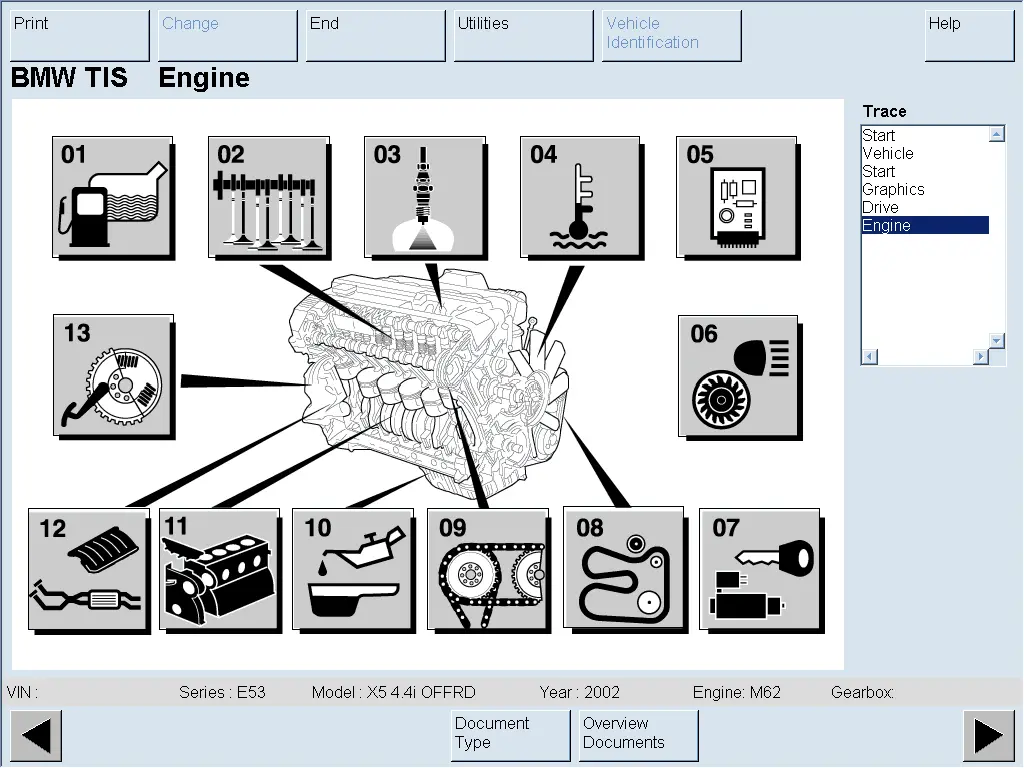Select the 08 drive belt icon
This screenshot has width=1024, height=768.
point(623,568)
